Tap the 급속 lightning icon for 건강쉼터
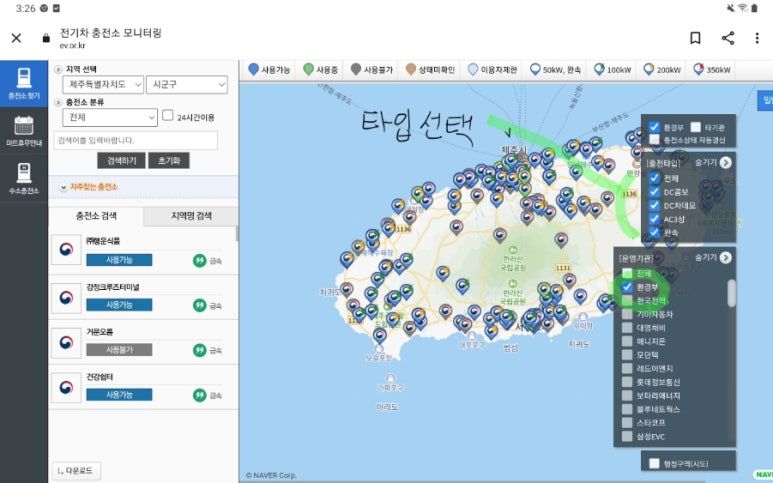 tap(200, 395)
